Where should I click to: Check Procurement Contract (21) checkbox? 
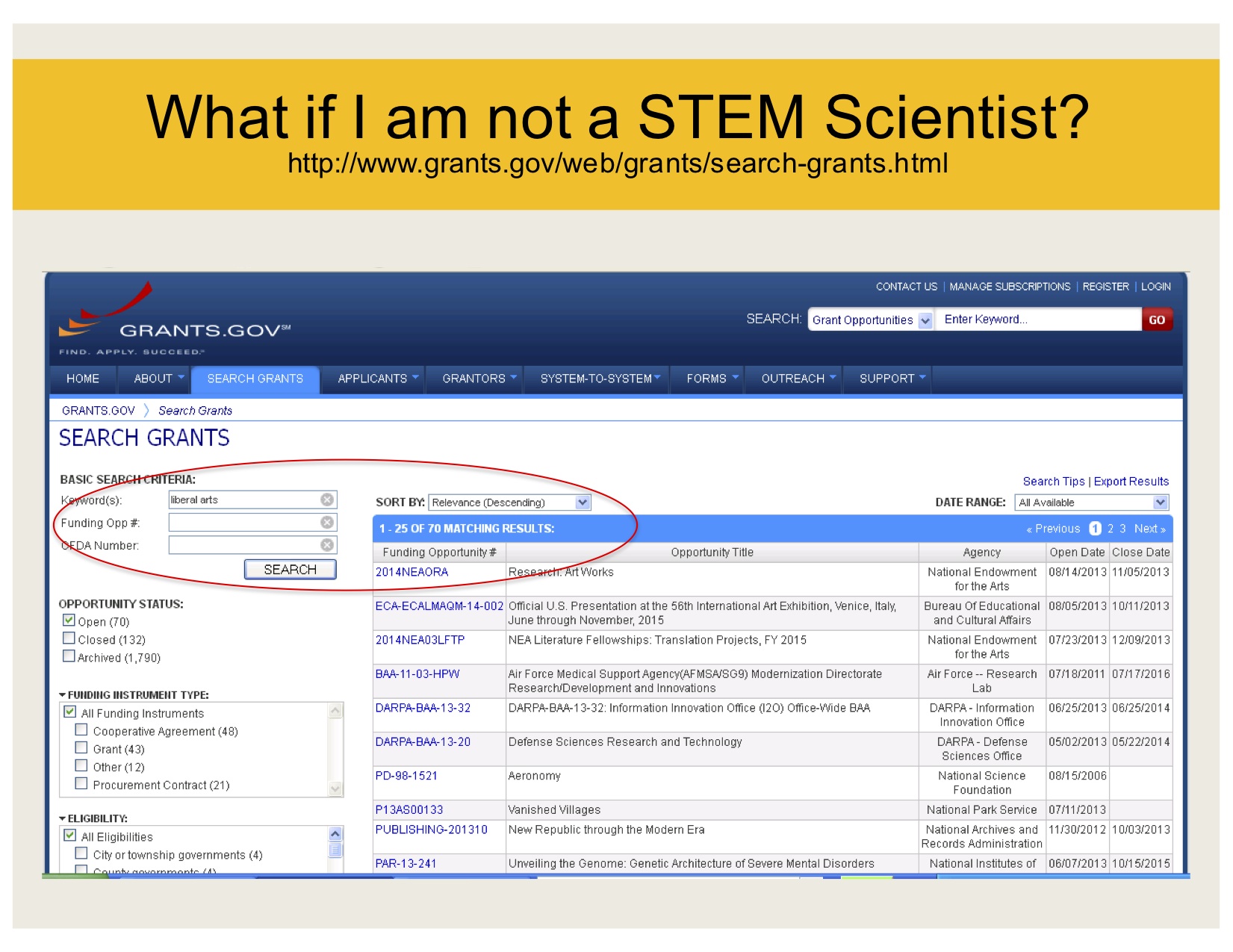pyautogui.click(x=81, y=784)
